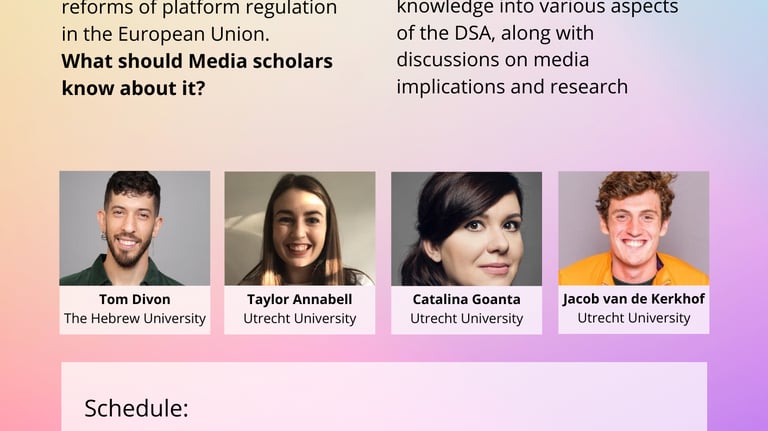Select the name Taylor Annabell
The height and width of the screenshot is (431, 768).
(300, 299)
